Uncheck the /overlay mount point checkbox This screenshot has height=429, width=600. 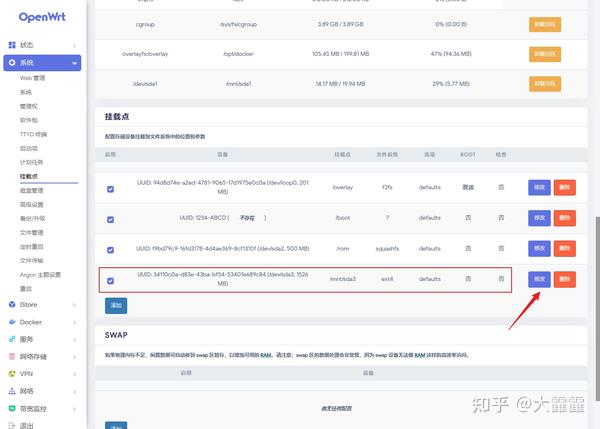pos(110,189)
